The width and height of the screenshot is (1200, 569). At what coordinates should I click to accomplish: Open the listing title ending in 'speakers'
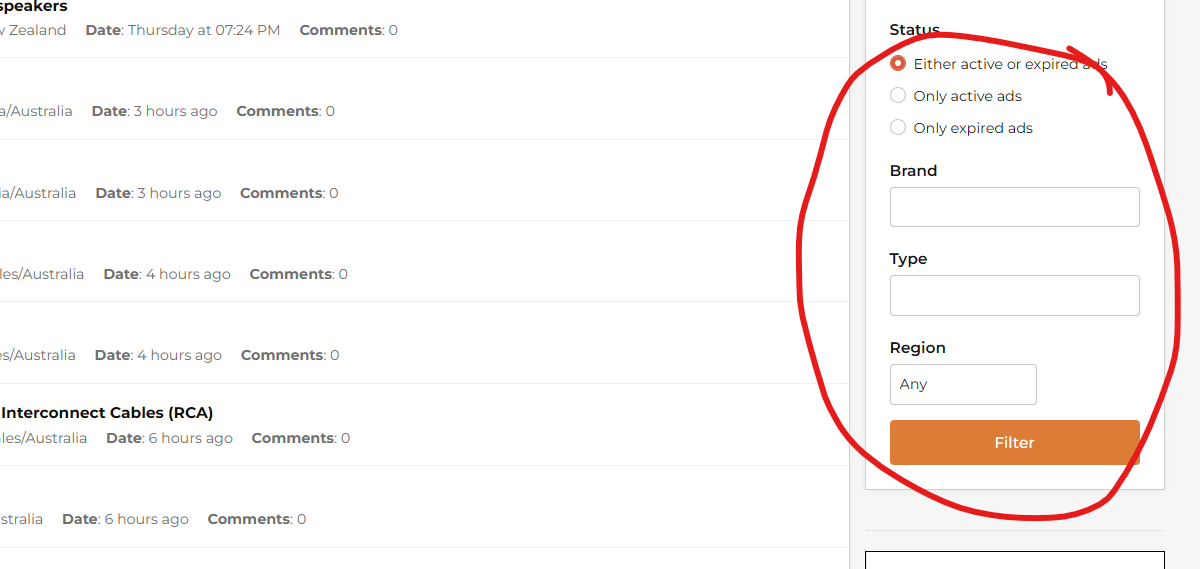pos(34,7)
